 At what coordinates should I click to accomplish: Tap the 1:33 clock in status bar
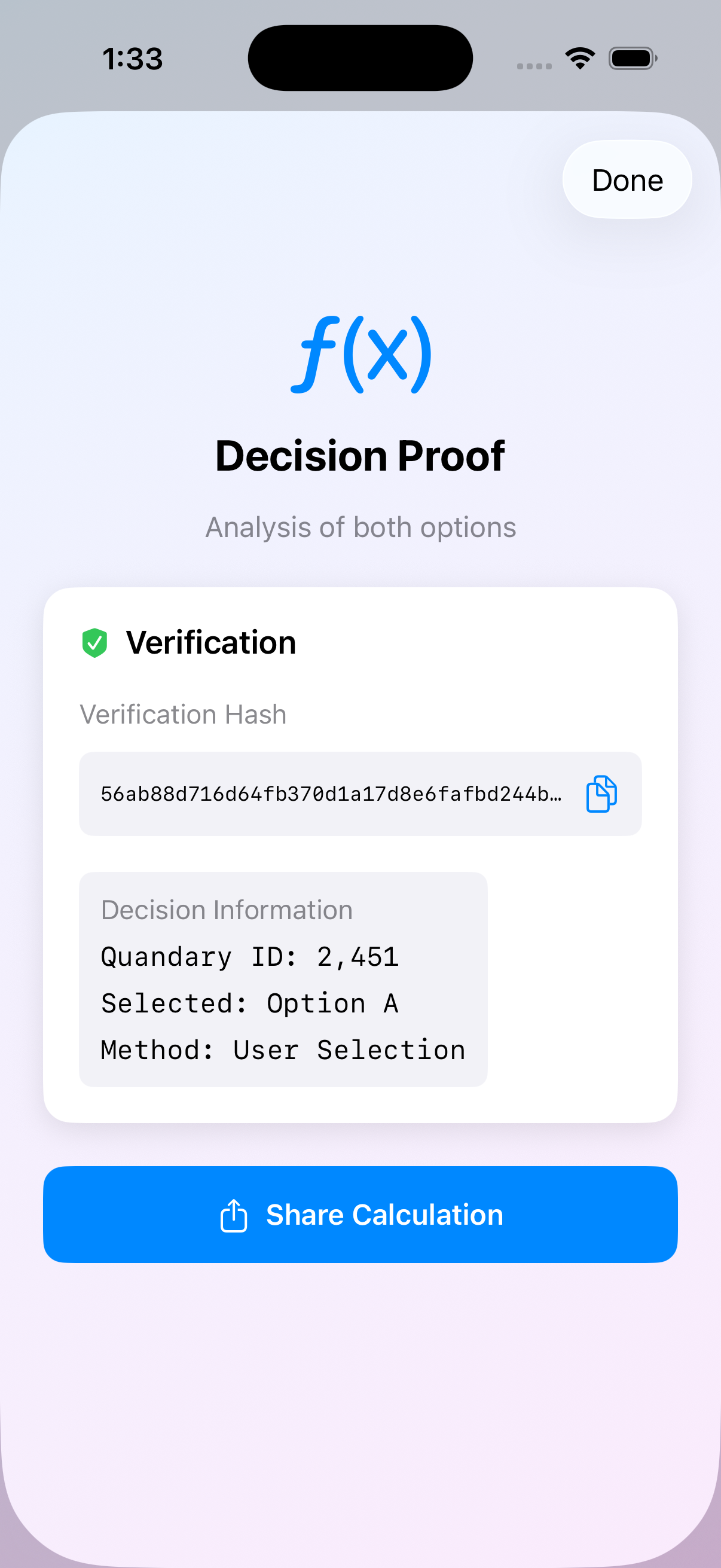click(133, 59)
